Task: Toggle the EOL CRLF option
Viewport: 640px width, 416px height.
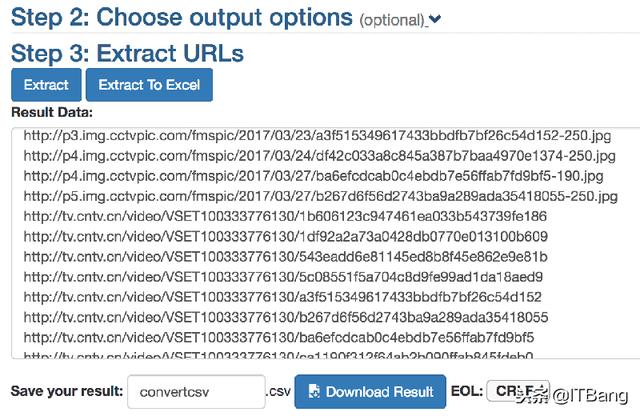Action: tap(516, 389)
